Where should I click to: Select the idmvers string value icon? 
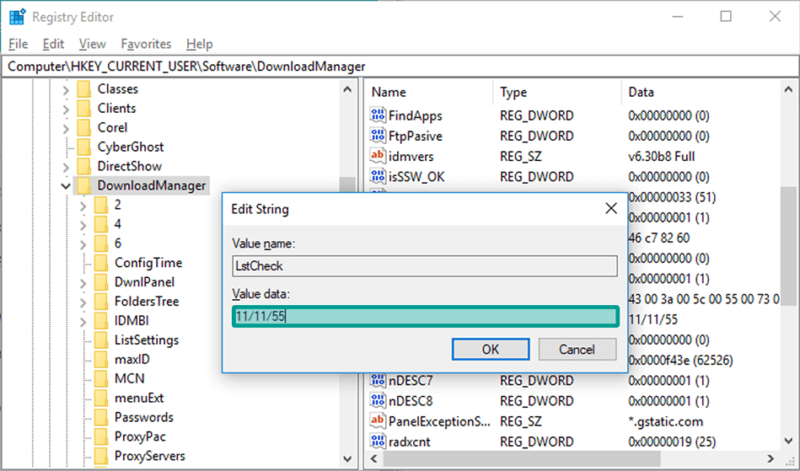(378, 156)
